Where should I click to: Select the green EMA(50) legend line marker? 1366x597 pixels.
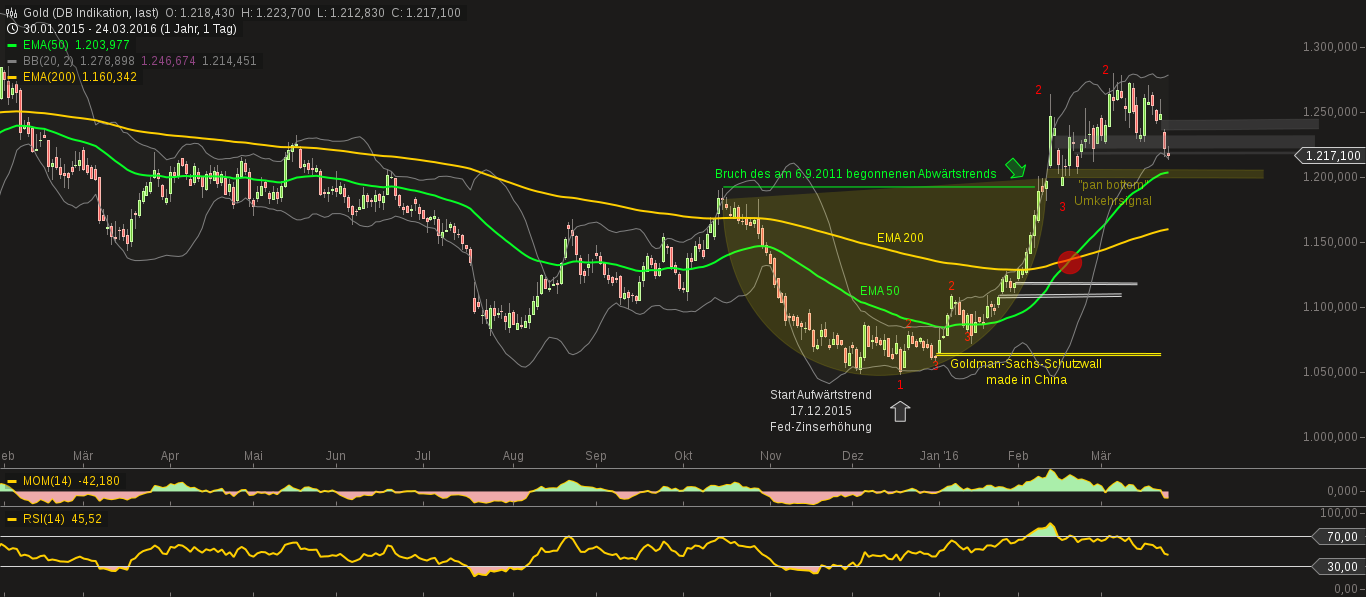tap(12, 45)
